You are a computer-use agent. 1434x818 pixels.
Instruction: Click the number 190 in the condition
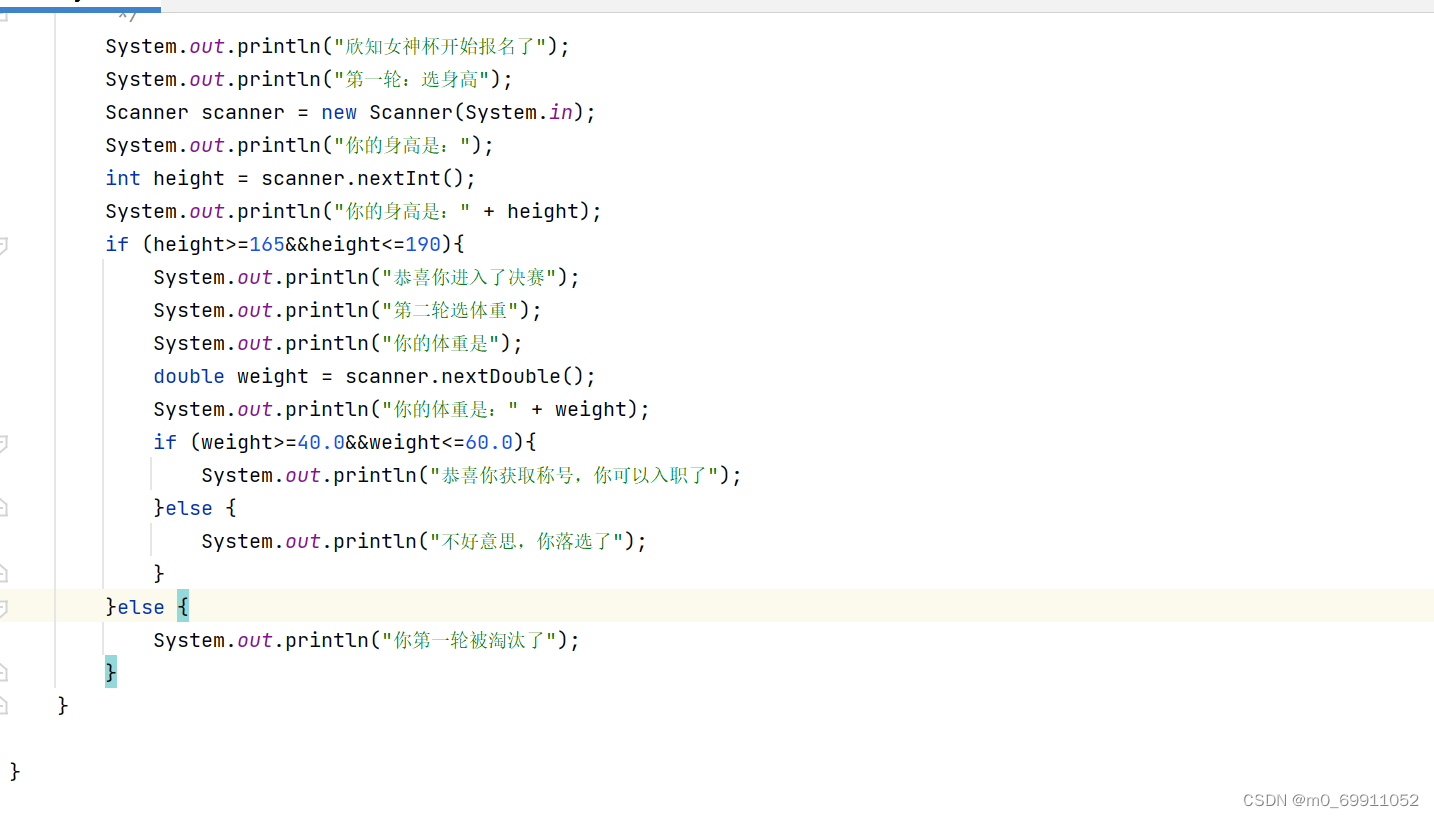(423, 244)
